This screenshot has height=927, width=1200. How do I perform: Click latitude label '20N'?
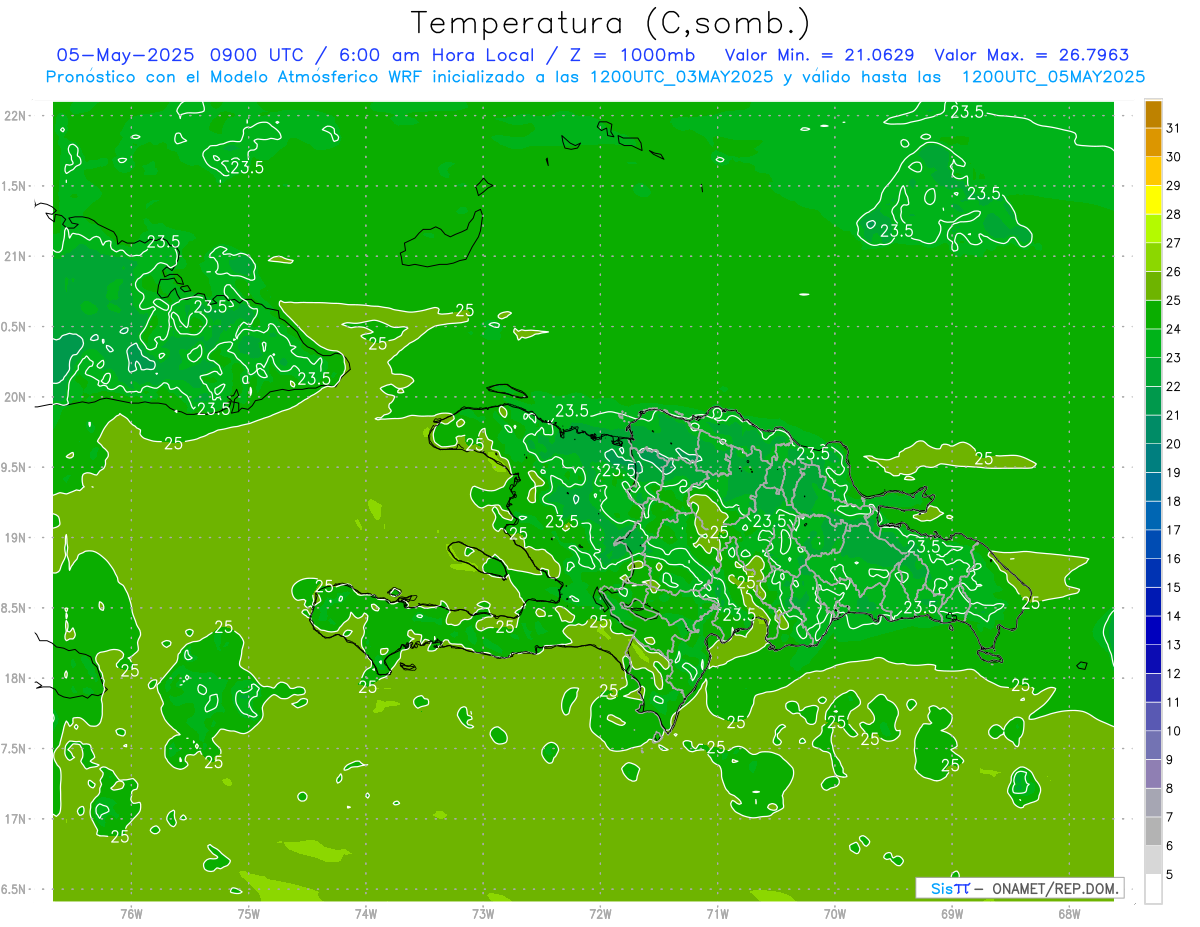[14, 397]
